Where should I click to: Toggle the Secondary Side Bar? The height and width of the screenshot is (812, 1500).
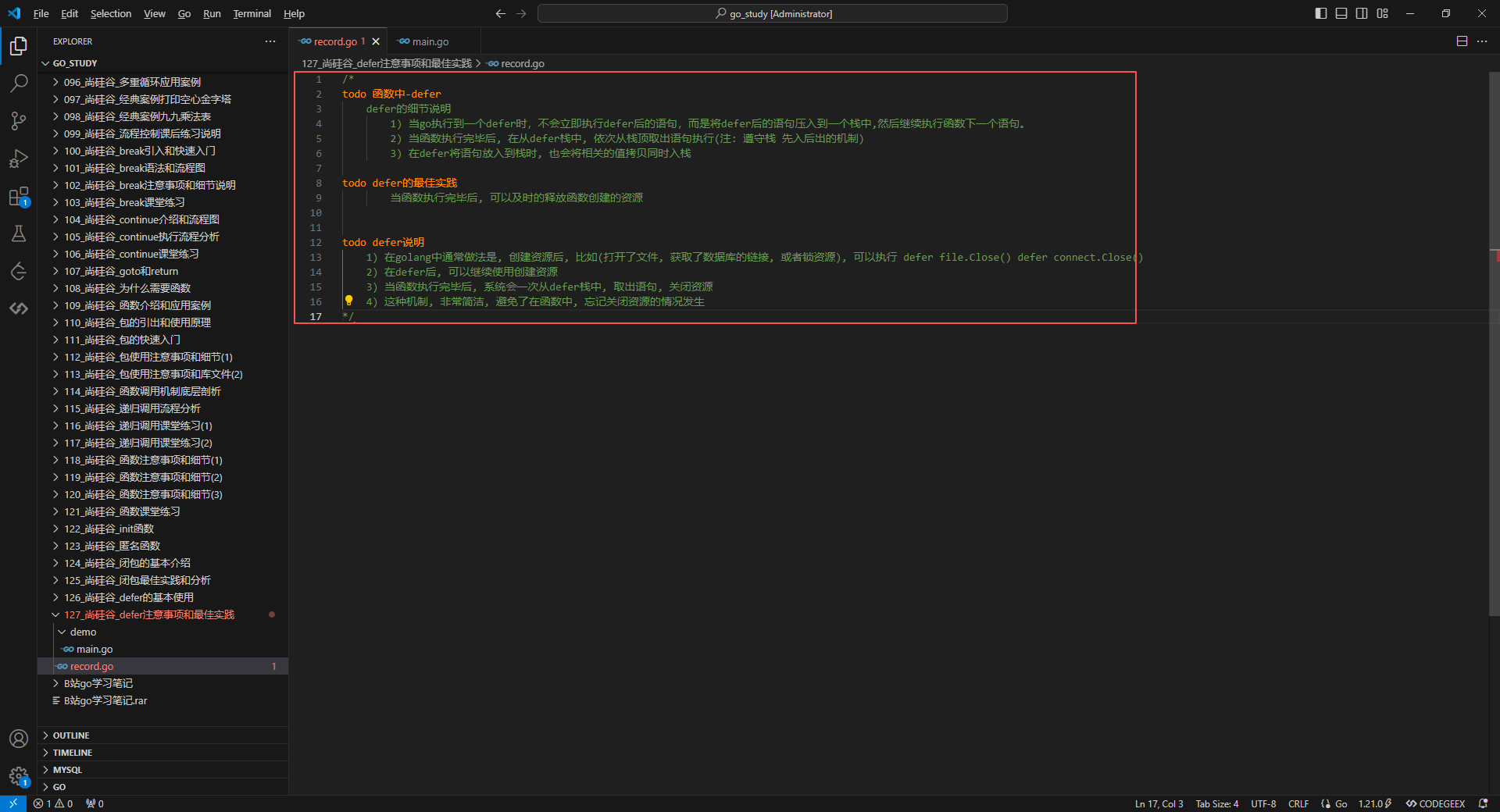pyautogui.click(x=1362, y=13)
